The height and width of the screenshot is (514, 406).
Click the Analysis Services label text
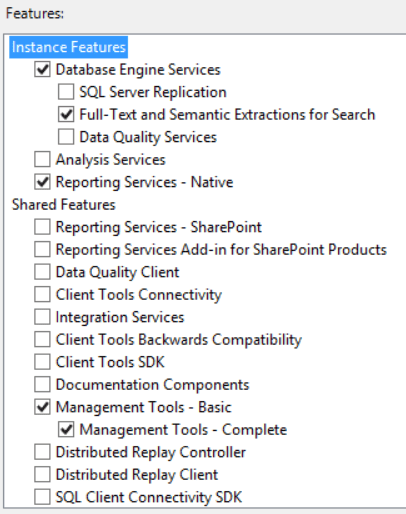(111, 160)
